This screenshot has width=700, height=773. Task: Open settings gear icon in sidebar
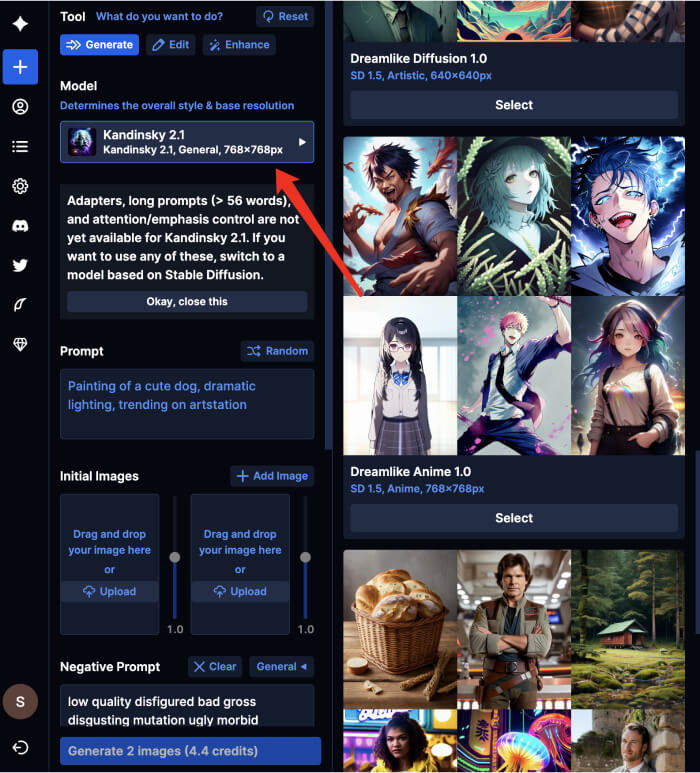coord(20,186)
